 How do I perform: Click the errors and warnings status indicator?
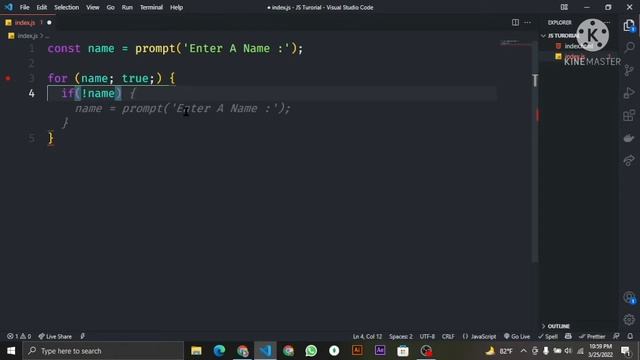pyautogui.click(x=19, y=336)
